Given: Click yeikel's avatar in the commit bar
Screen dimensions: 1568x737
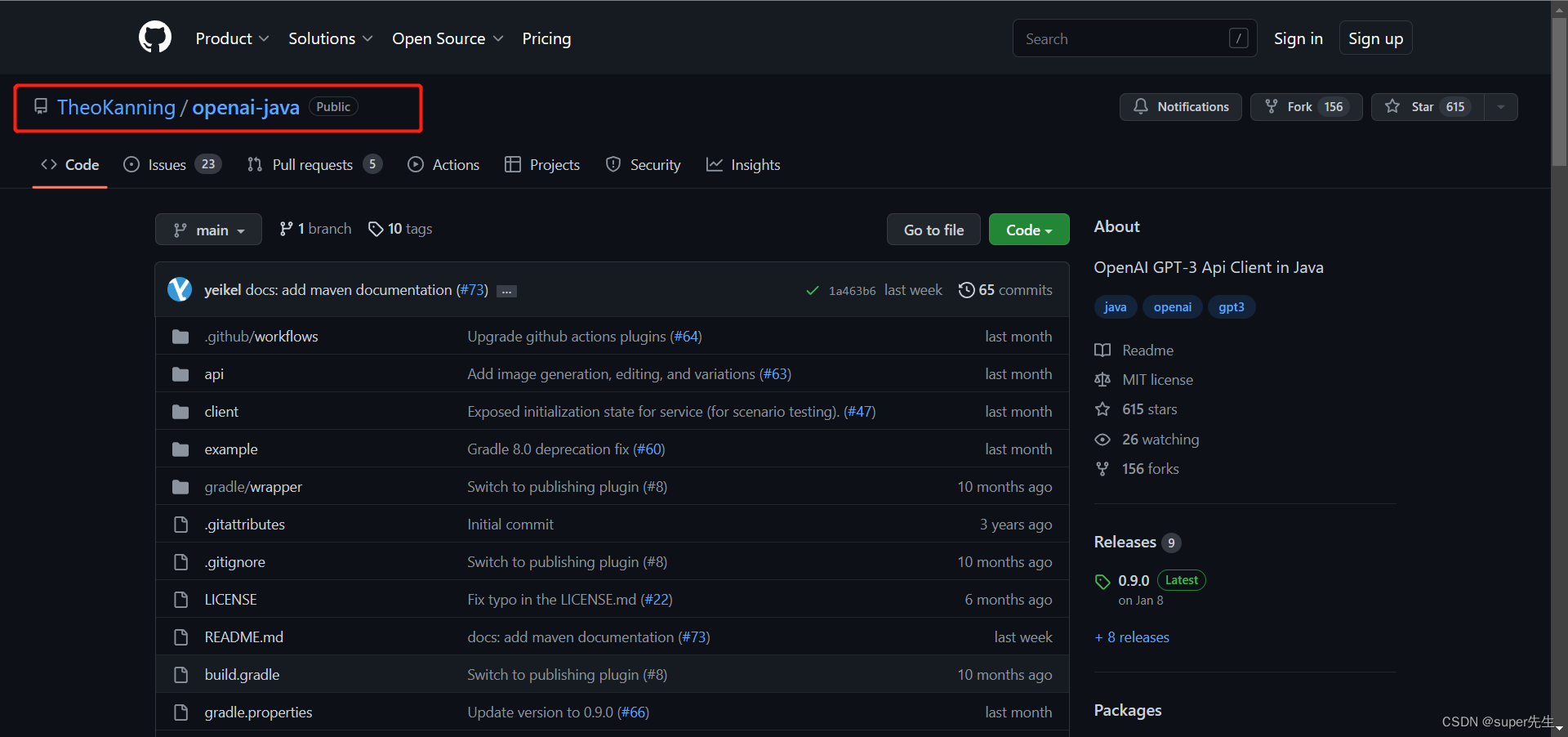Looking at the screenshot, I should 180,289.
